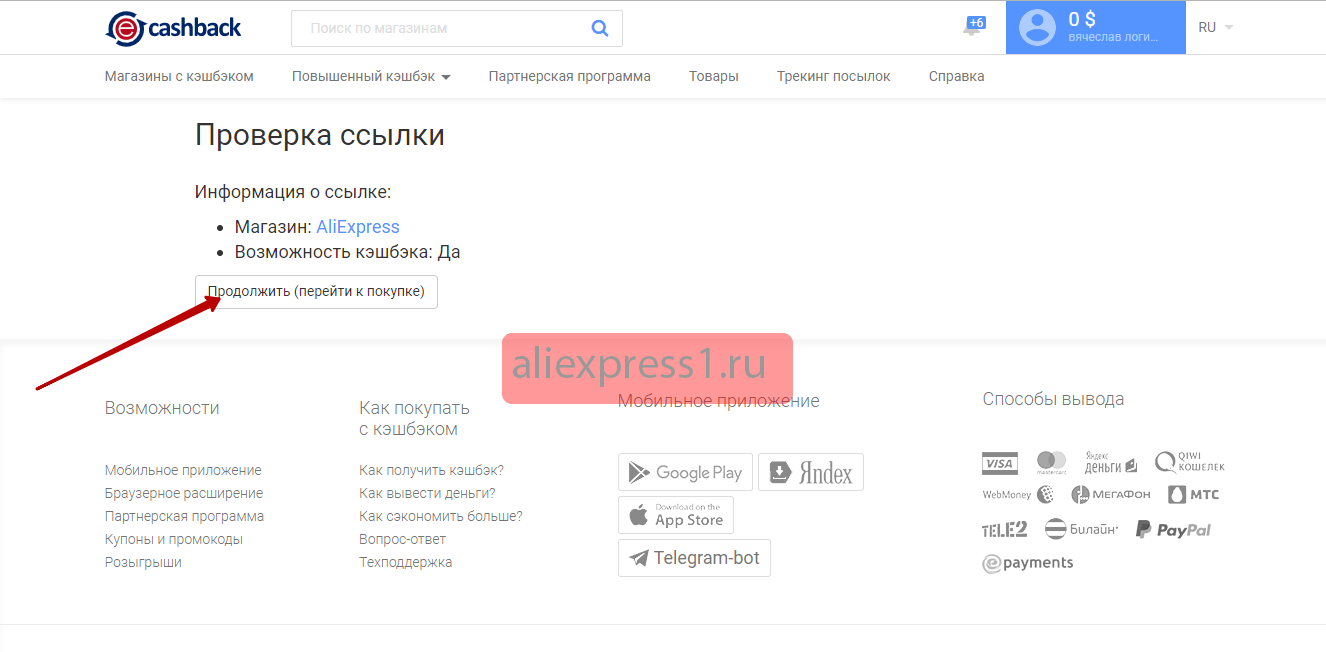The image size is (1326, 652).
Task: Open the account balance 0 $ panel
Action: (x=1096, y=27)
